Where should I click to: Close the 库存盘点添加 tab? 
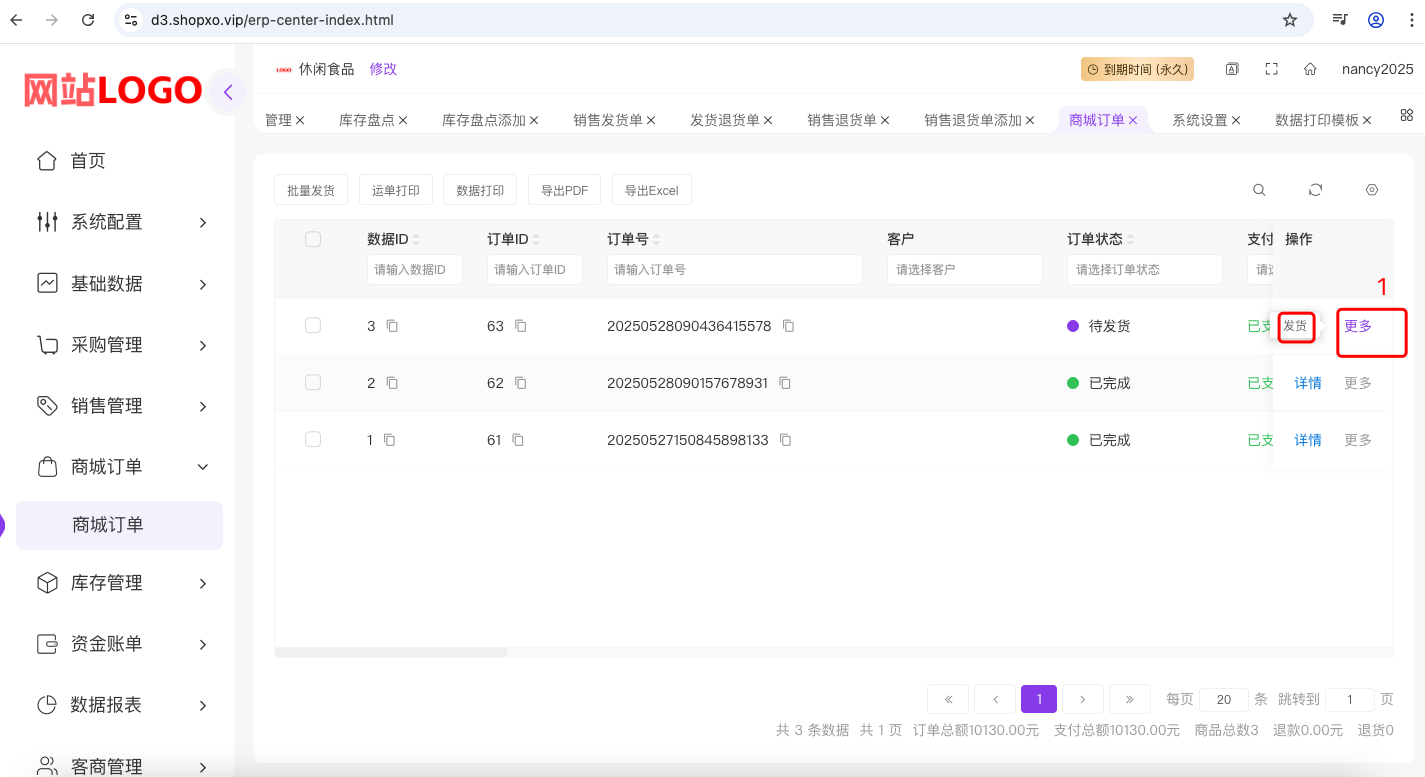534,120
